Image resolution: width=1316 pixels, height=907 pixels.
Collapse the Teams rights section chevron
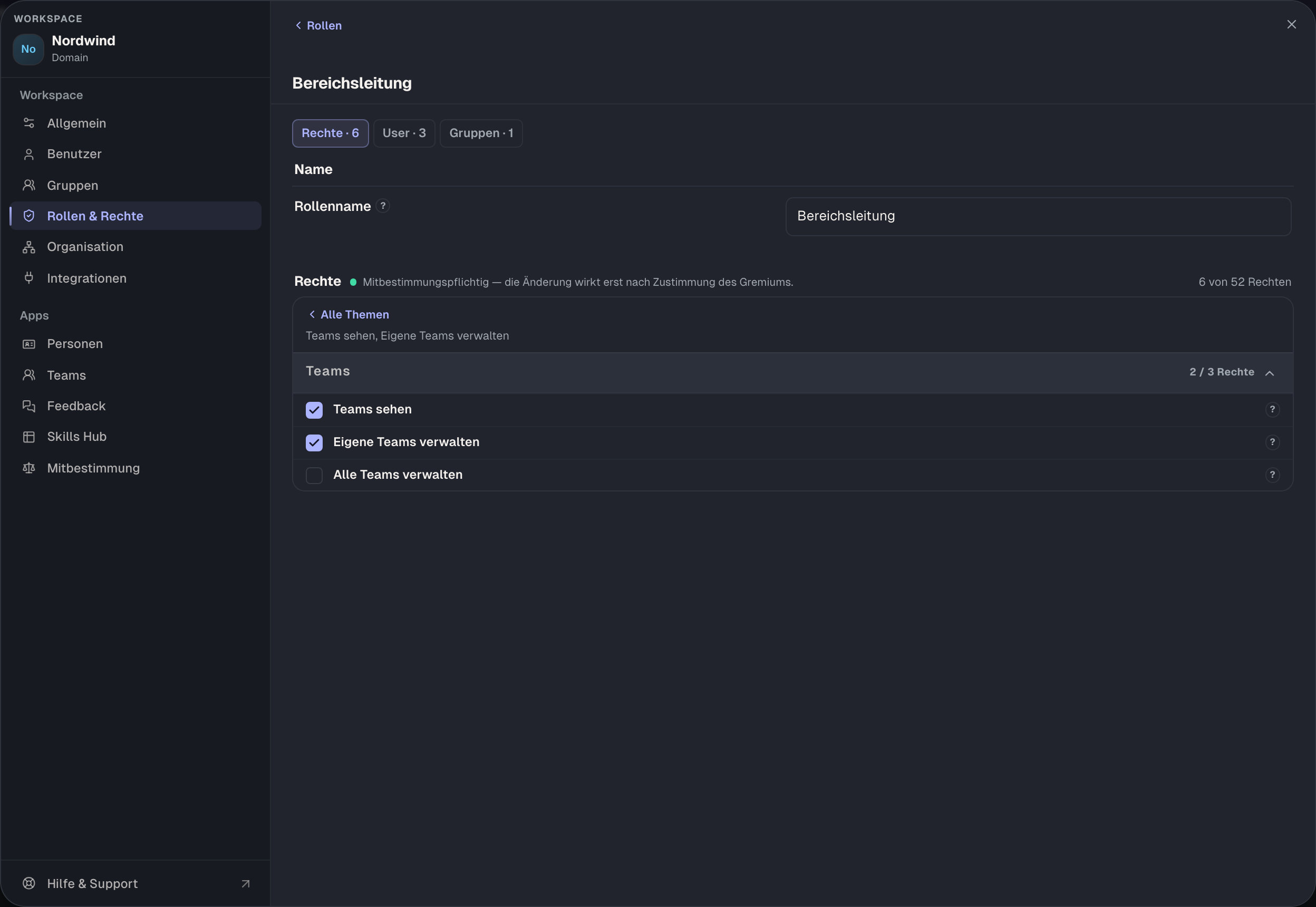pos(1270,373)
